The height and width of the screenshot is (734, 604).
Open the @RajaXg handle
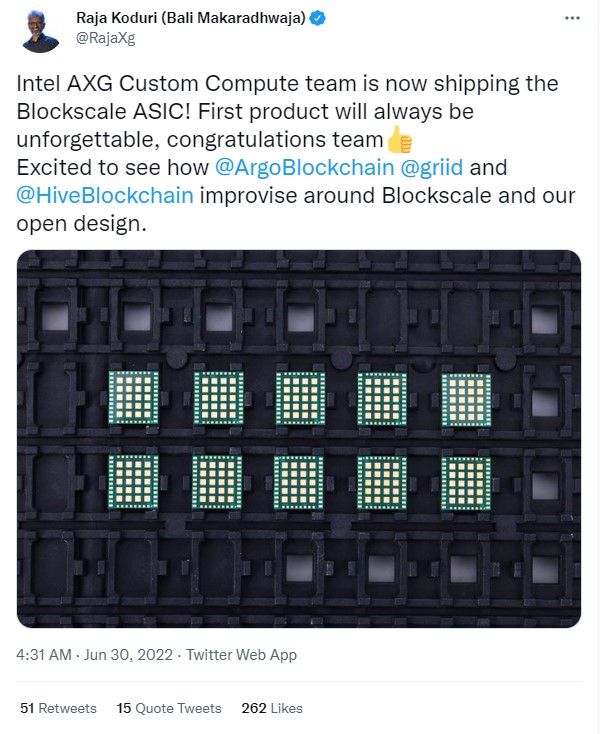click(105, 38)
